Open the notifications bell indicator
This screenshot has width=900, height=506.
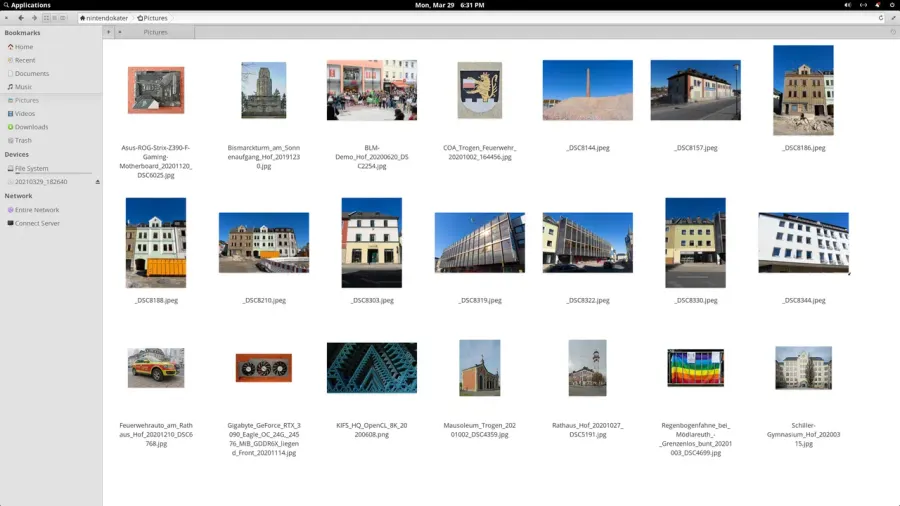coord(878,5)
